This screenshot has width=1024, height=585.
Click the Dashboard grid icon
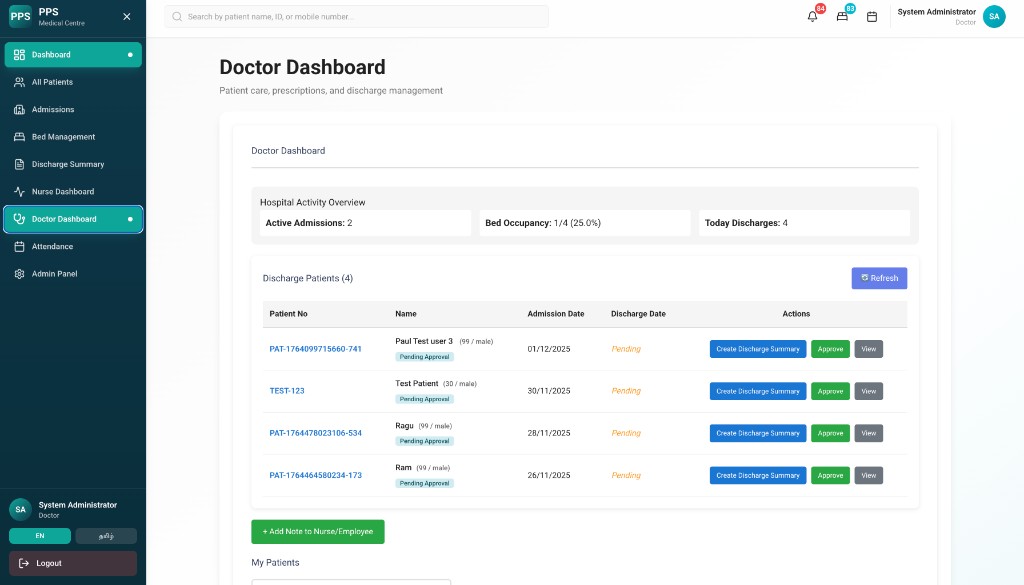[20, 55]
